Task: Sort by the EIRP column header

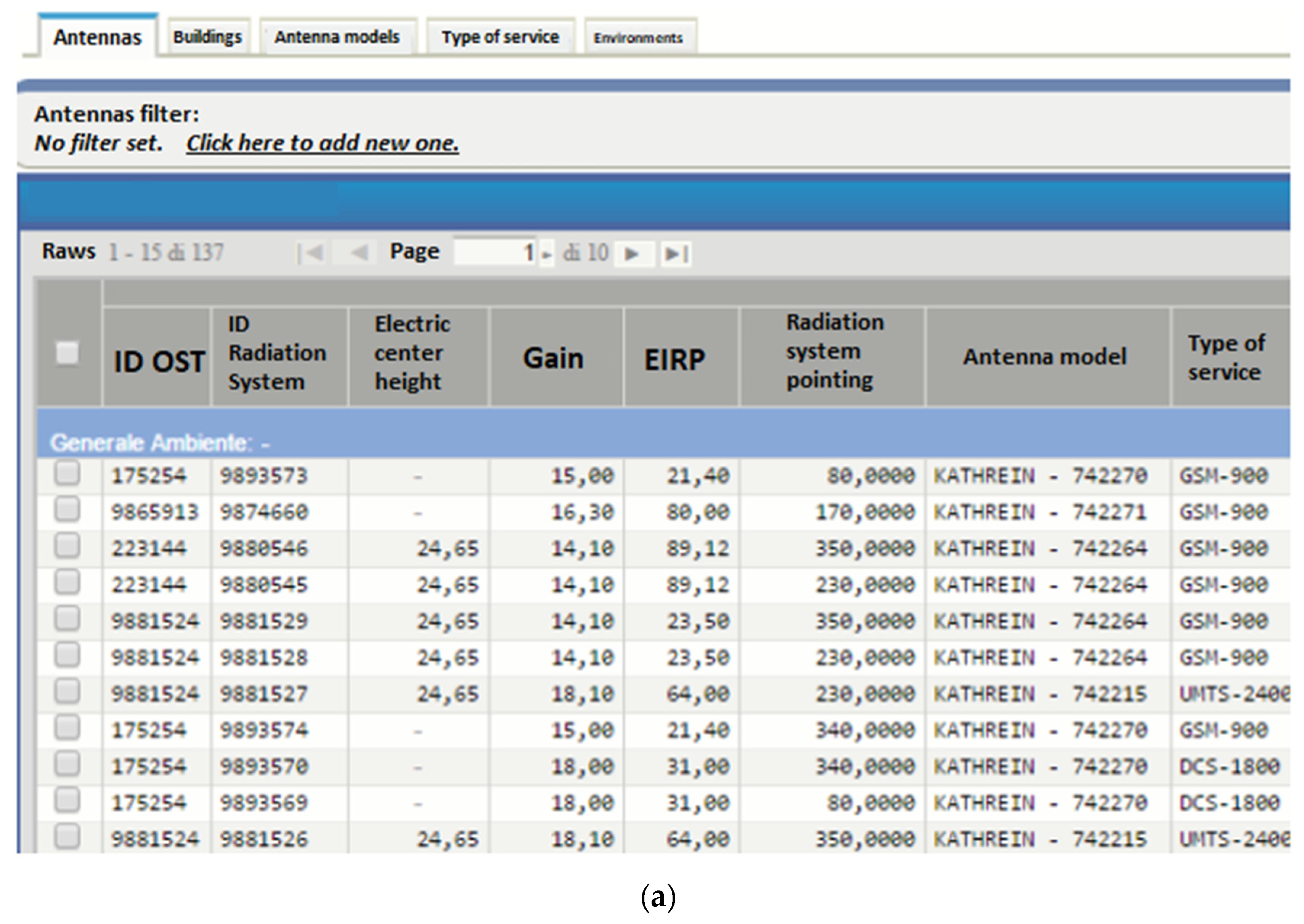Action: click(x=675, y=360)
